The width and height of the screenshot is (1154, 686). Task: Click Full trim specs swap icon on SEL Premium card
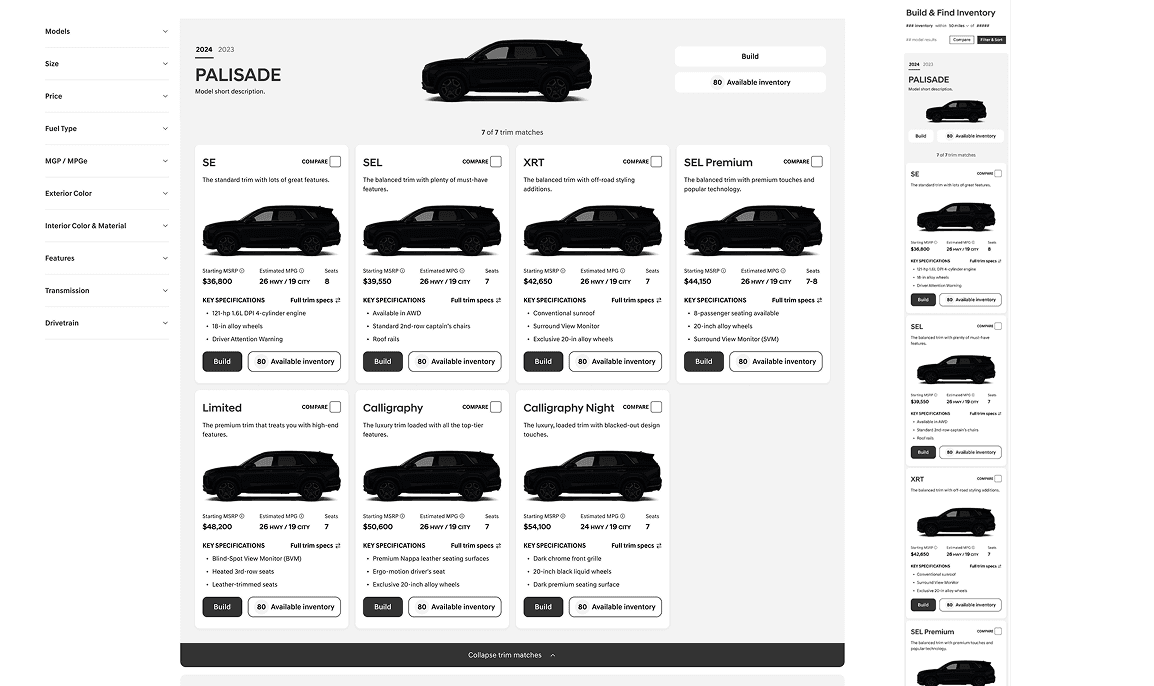pyautogui.click(x=819, y=300)
